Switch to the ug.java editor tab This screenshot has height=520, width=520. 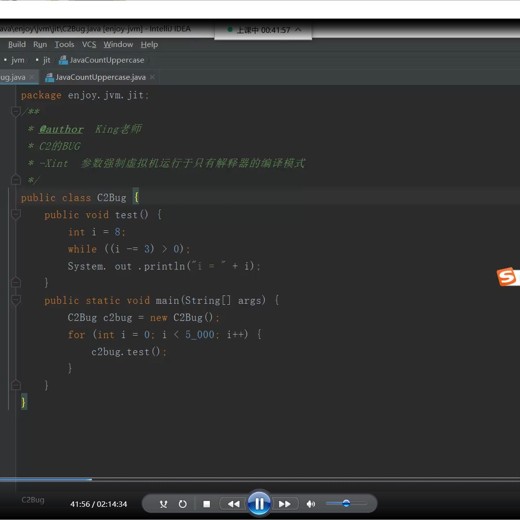[x=13, y=77]
